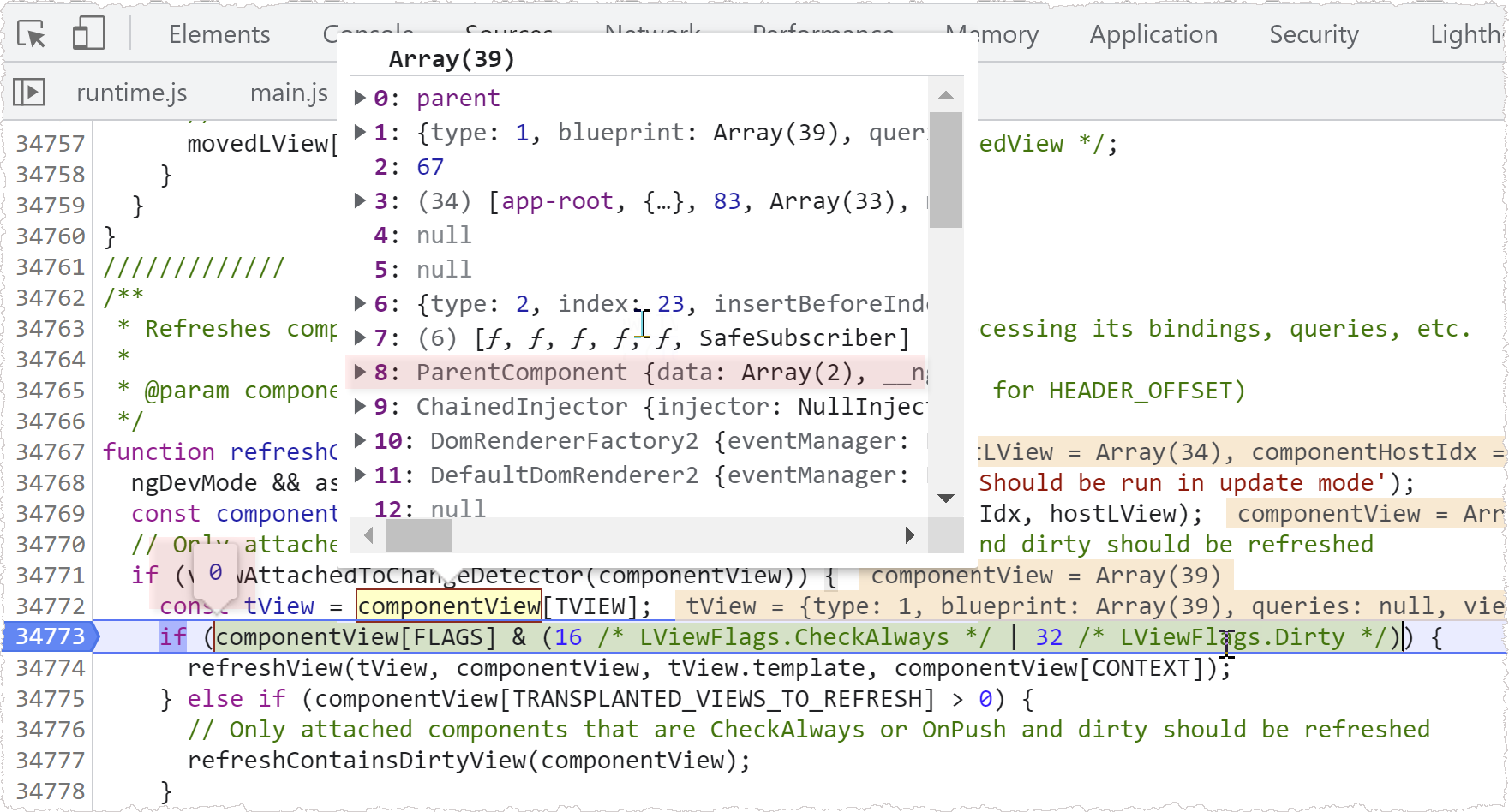Screen dimensions: 1509x812
Task: Select the runtime.js file tab
Action: (131, 93)
